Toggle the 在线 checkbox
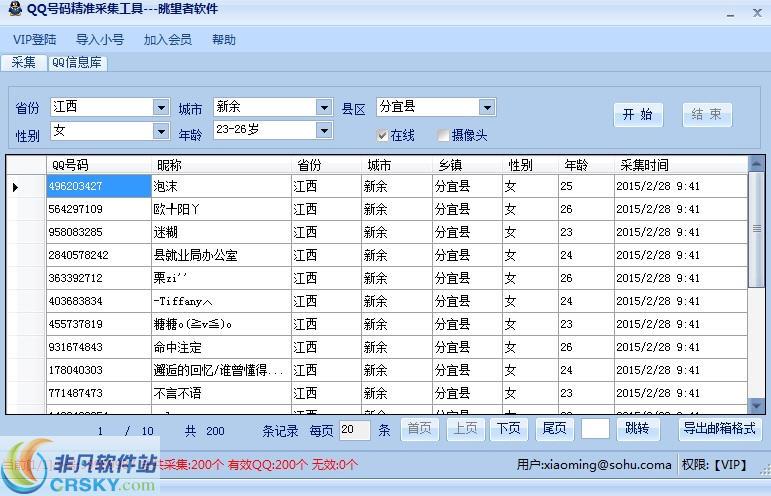 point(382,135)
